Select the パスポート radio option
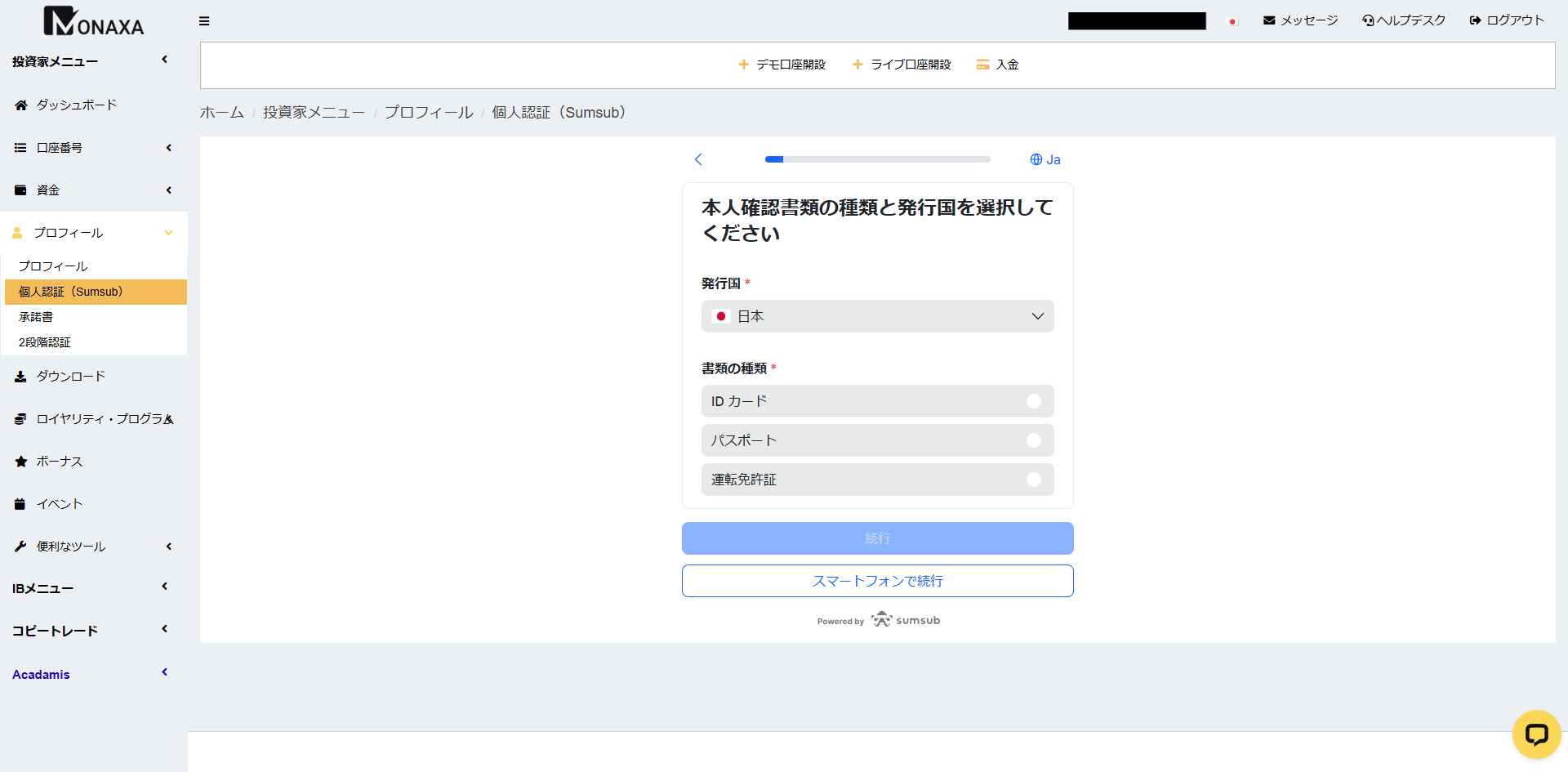Viewport: 1568px width, 772px height. coord(1033,440)
